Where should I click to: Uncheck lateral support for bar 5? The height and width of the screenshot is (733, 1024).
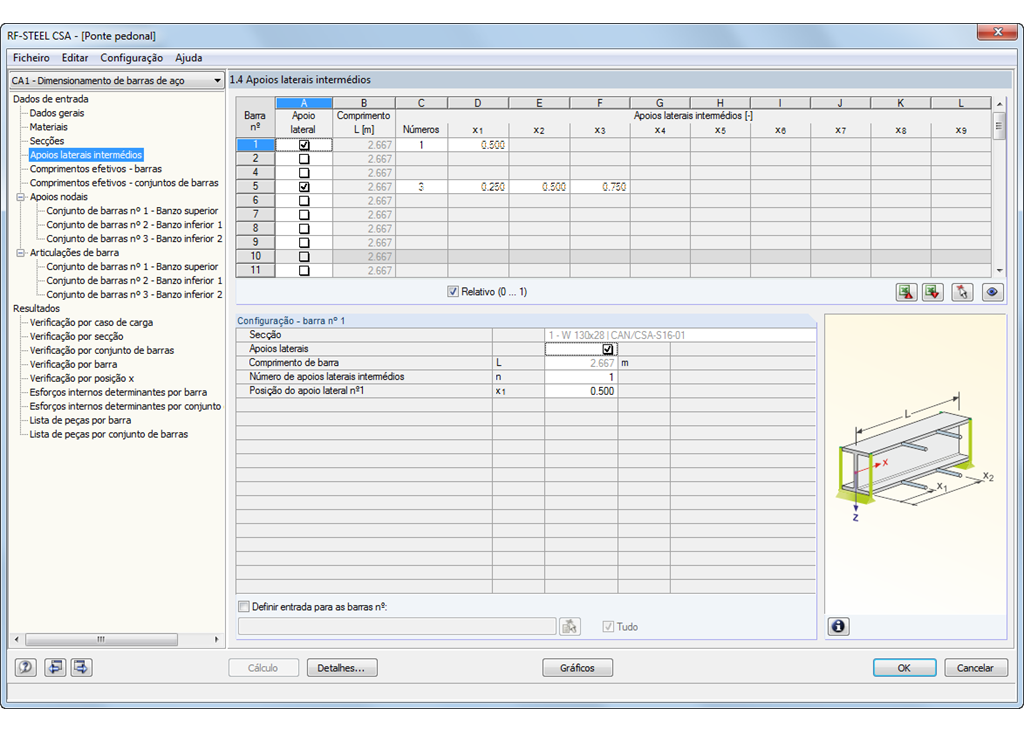304,187
